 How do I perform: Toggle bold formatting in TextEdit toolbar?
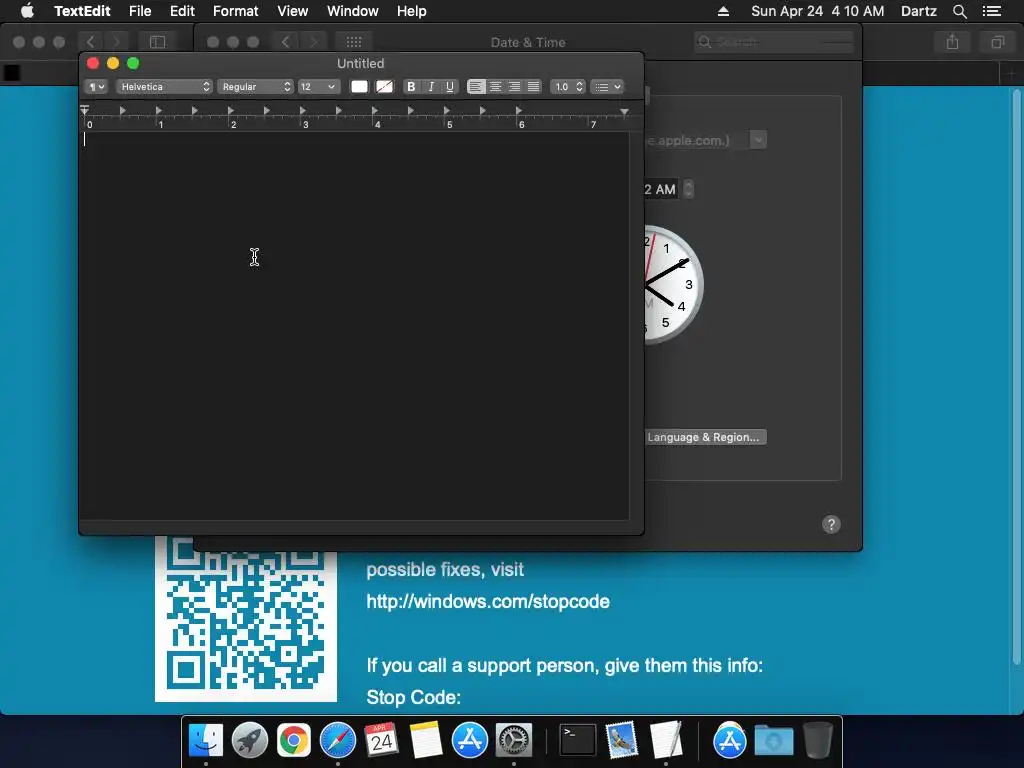(x=411, y=87)
